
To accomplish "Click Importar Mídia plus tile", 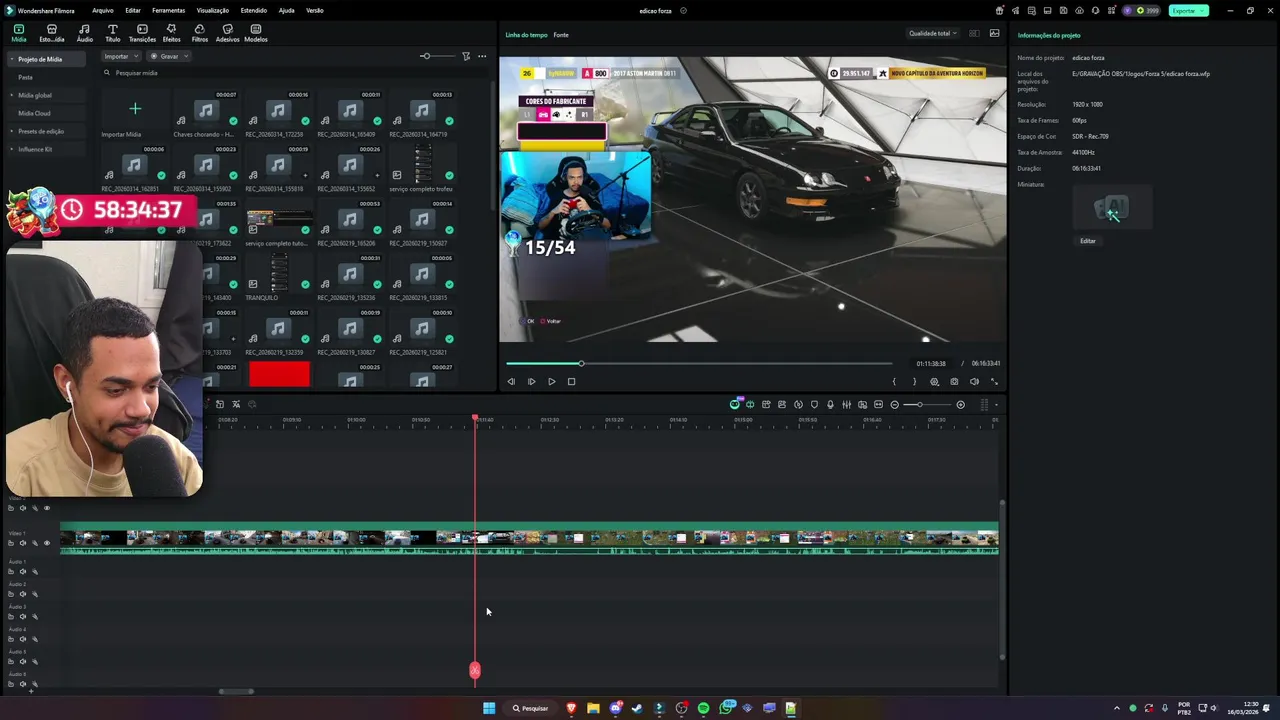I will (135, 109).
